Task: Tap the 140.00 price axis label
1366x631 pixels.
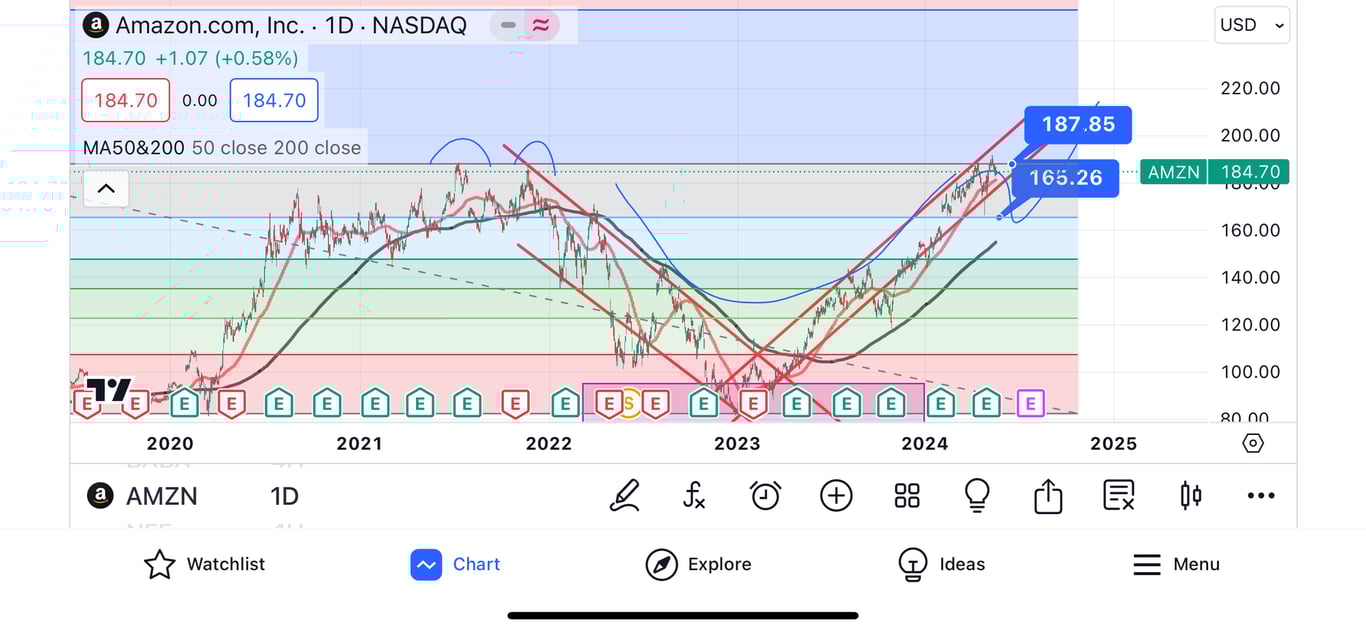Action: click(x=1250, y=277)
